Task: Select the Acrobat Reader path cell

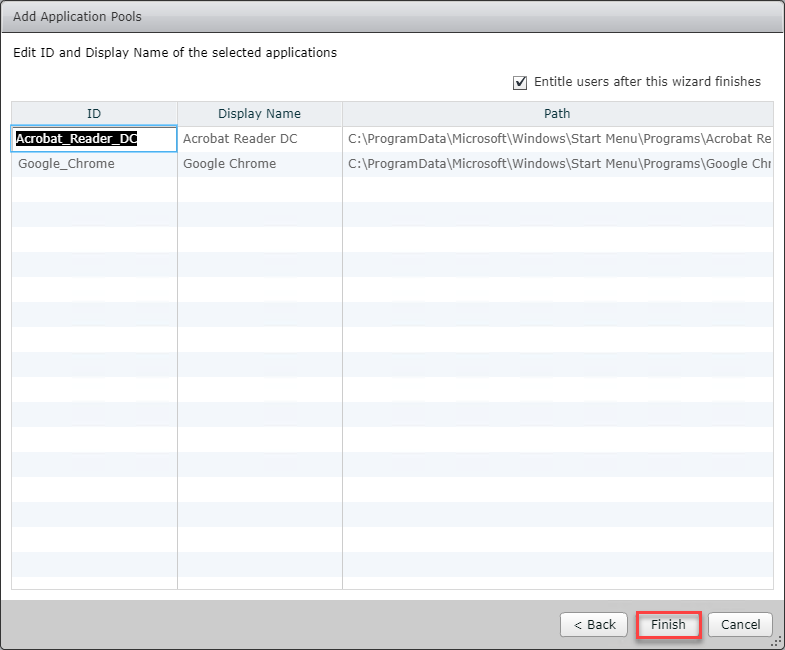Action: pyautogui.click(x=557, y=139)
